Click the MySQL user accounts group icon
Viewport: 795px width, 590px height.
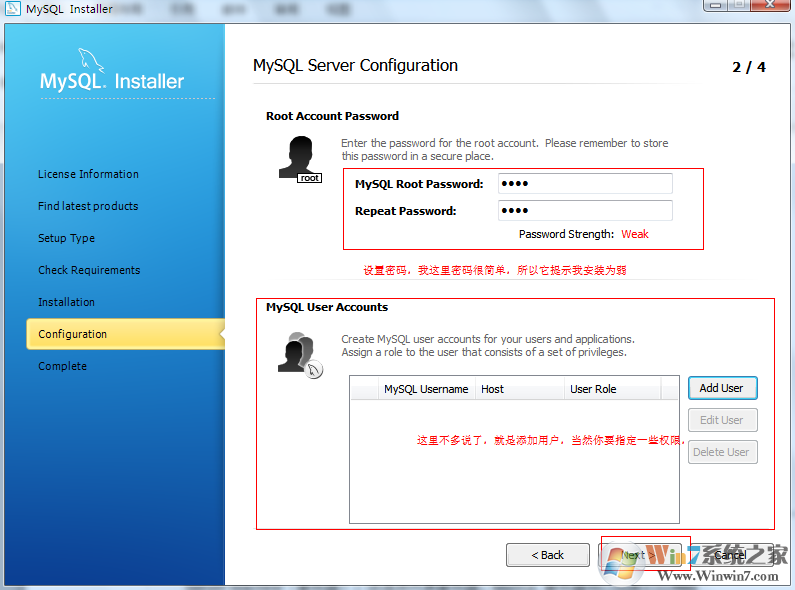[x=300, y=355]
